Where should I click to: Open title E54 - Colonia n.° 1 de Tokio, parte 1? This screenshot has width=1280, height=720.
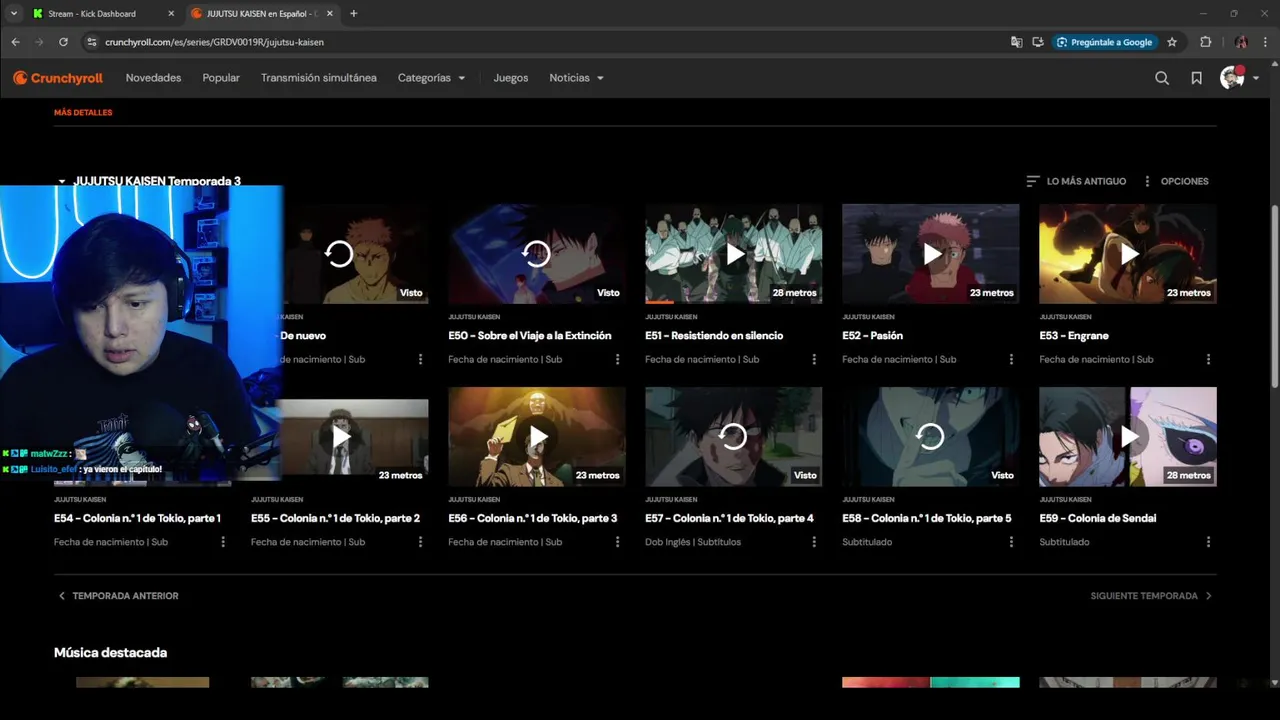point(137,518)
